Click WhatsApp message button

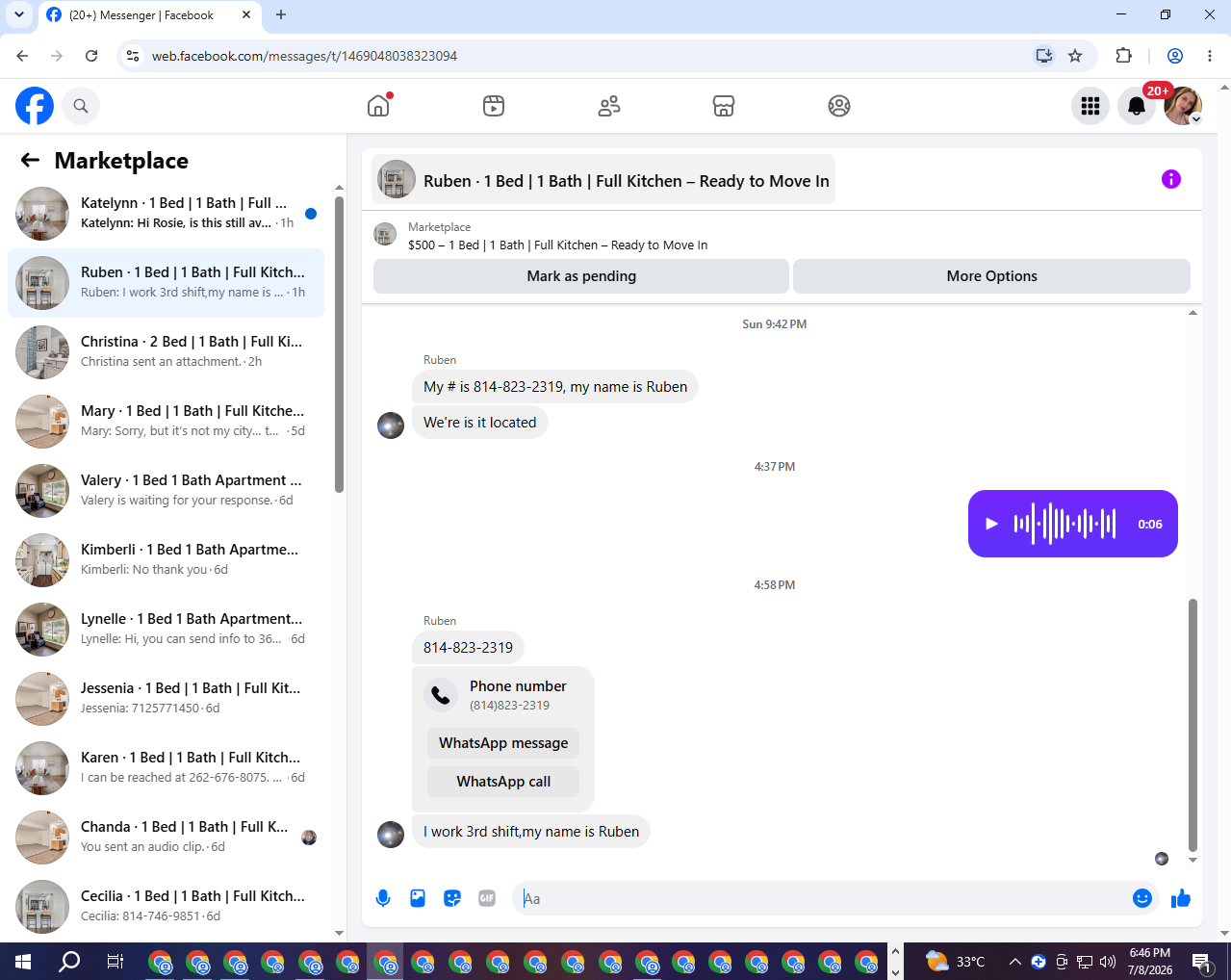[x=503, y=743]
